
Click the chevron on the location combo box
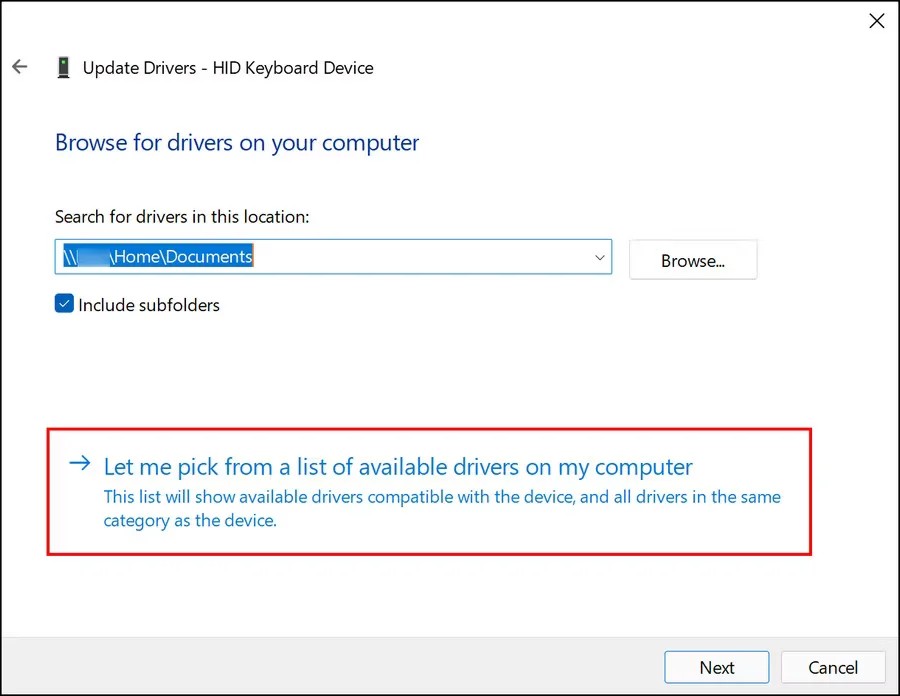(600, 256)
